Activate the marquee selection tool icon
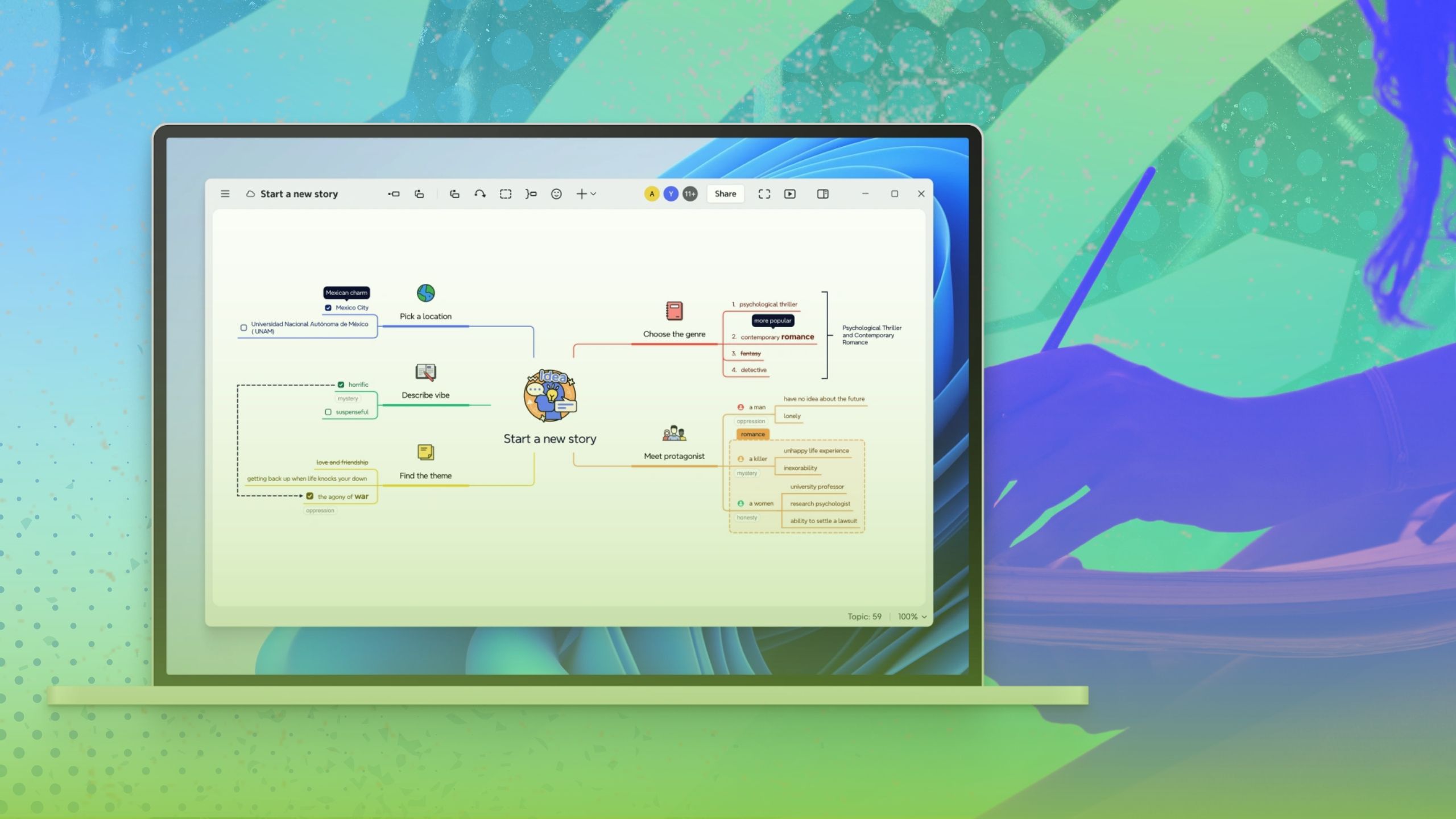 [x=506, y=194]
